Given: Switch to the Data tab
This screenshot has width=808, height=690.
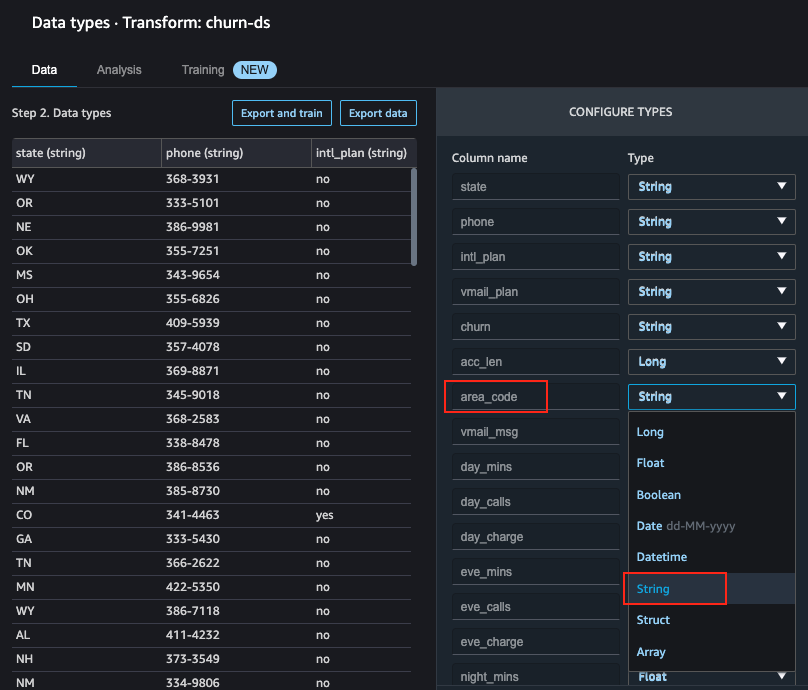Looking at the screenshot, I should pyautogui.click(x=44, y=70).
